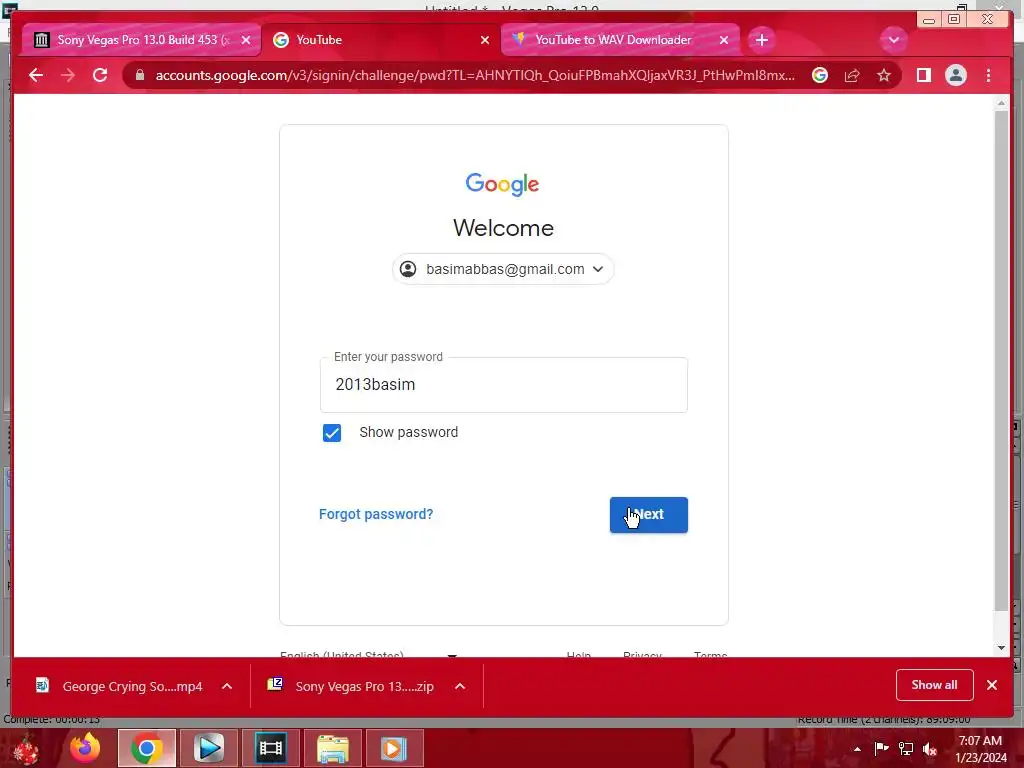
Task: Open the Chrome three-dot menu
Action: point(988,75)
